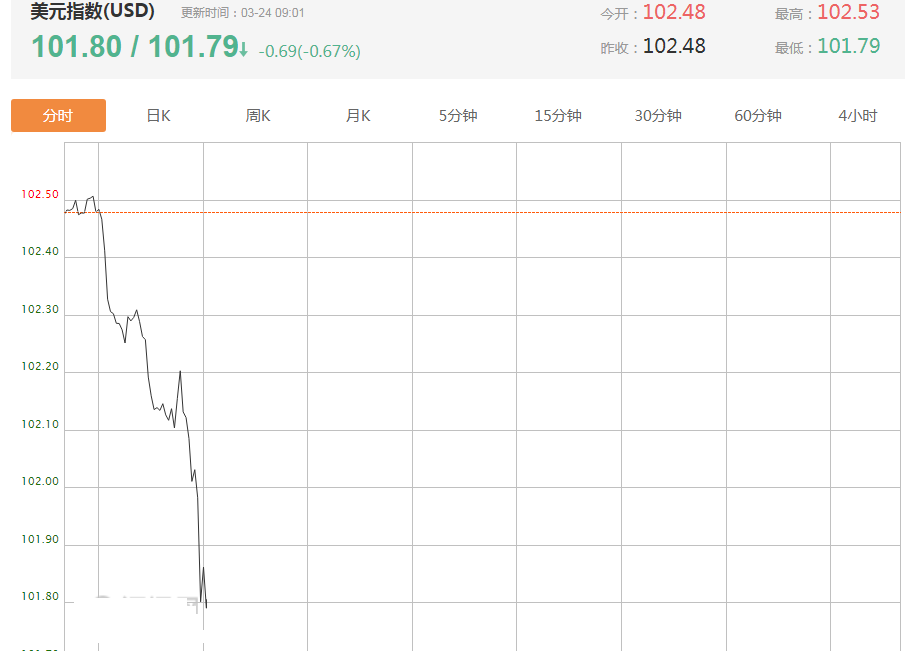Screen dimensions: 905x651
Task: Show the 15分钟 chart tab
Action: pyautogui.click(x=558, y=116)
